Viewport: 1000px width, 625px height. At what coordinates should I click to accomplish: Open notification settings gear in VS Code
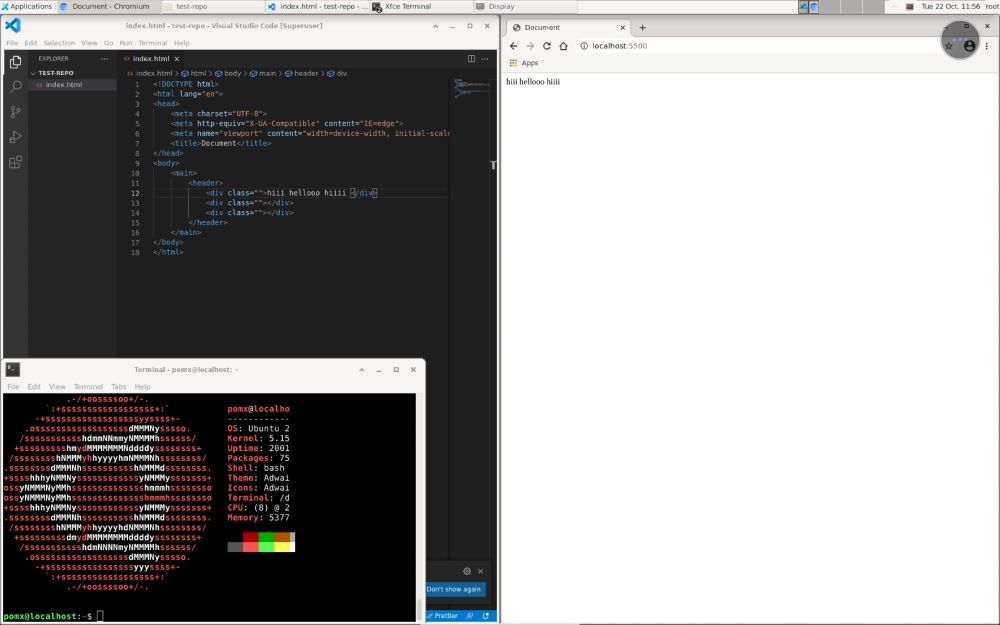(467, 571)
